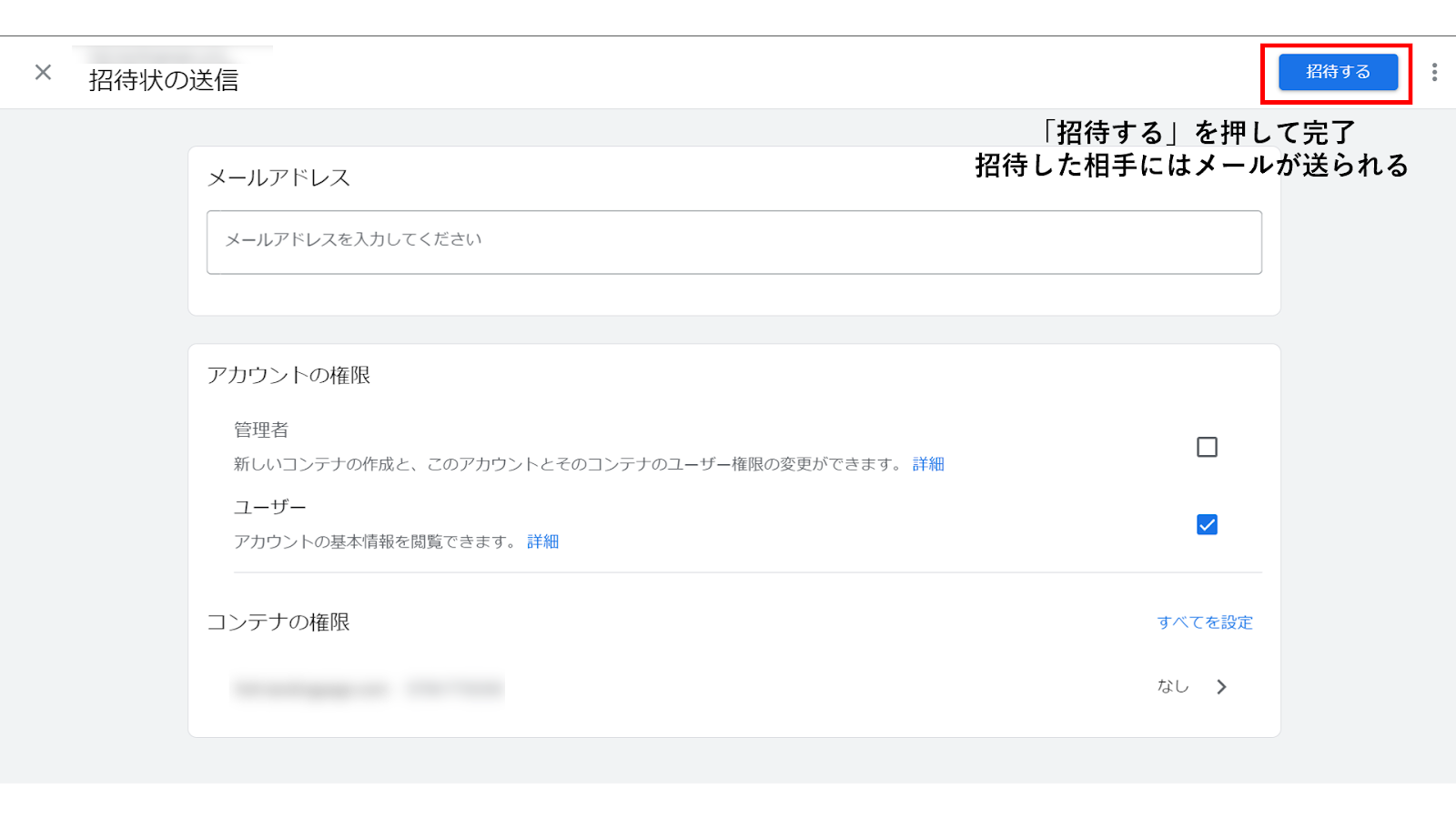Open the three-dot more options menu
Image resolution: width=1456 pixels, height=819 pixels.
click(1434, 73)
